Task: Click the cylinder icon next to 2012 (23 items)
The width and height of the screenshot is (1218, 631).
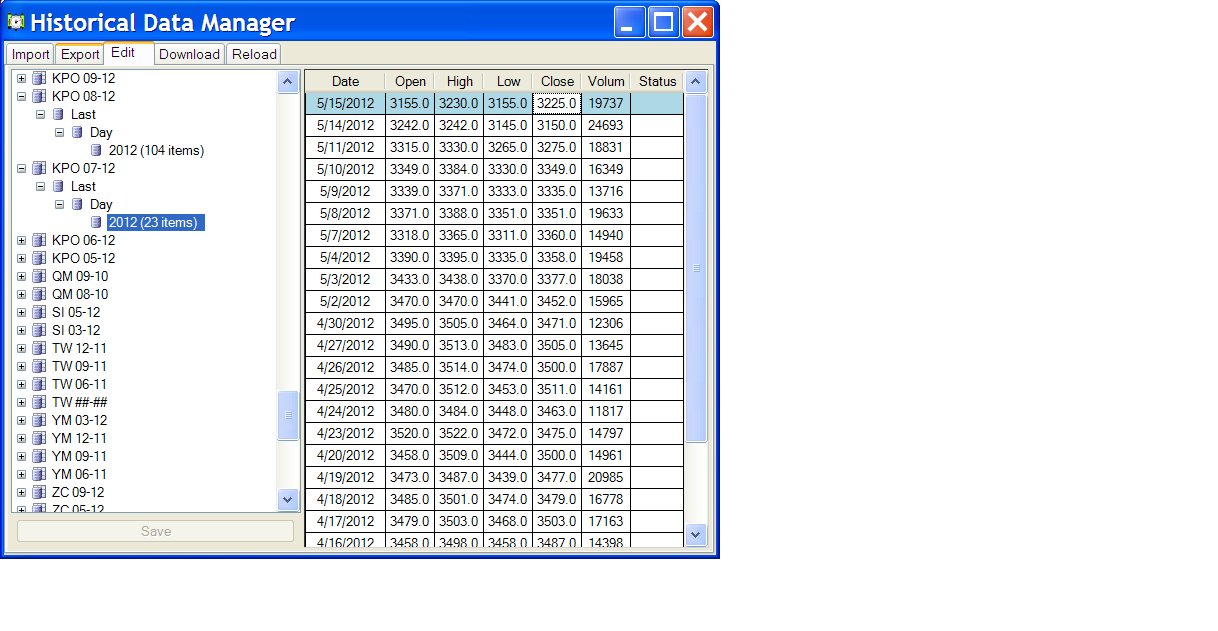Action: pyautogui.click(x=96, y=222)
